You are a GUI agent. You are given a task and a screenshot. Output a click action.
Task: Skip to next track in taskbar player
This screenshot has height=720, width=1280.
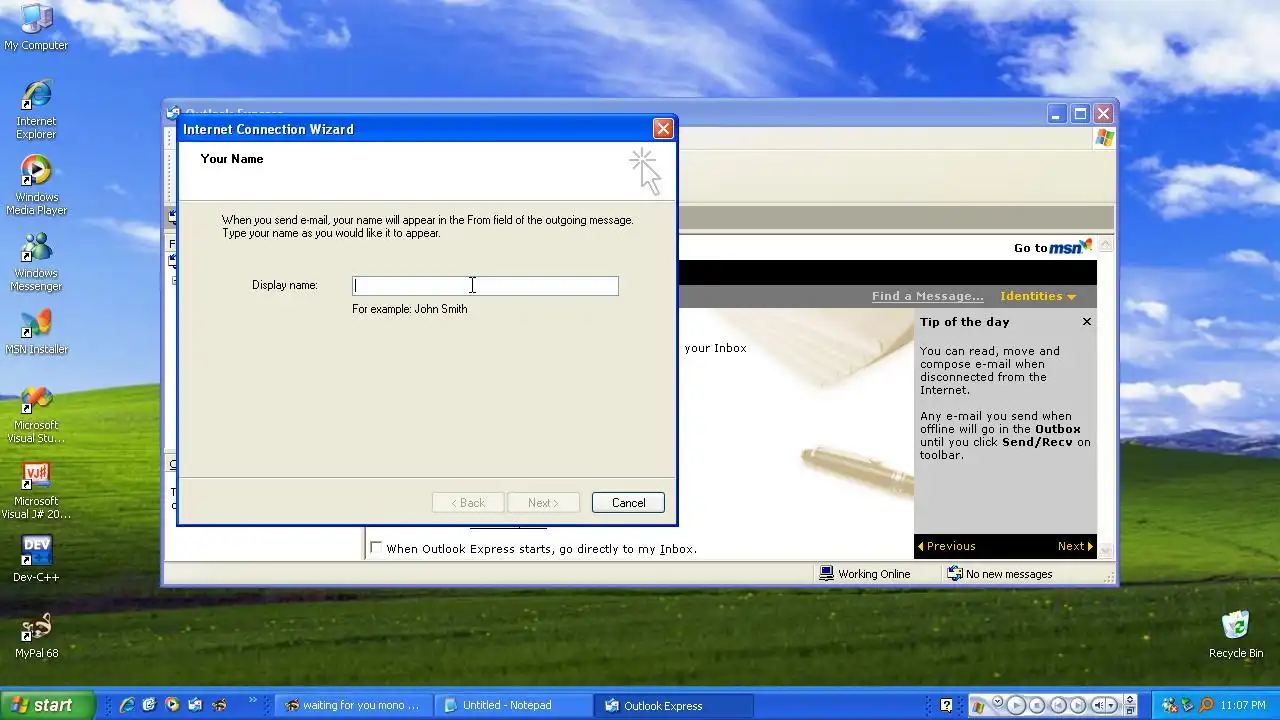click(1078, 705)
